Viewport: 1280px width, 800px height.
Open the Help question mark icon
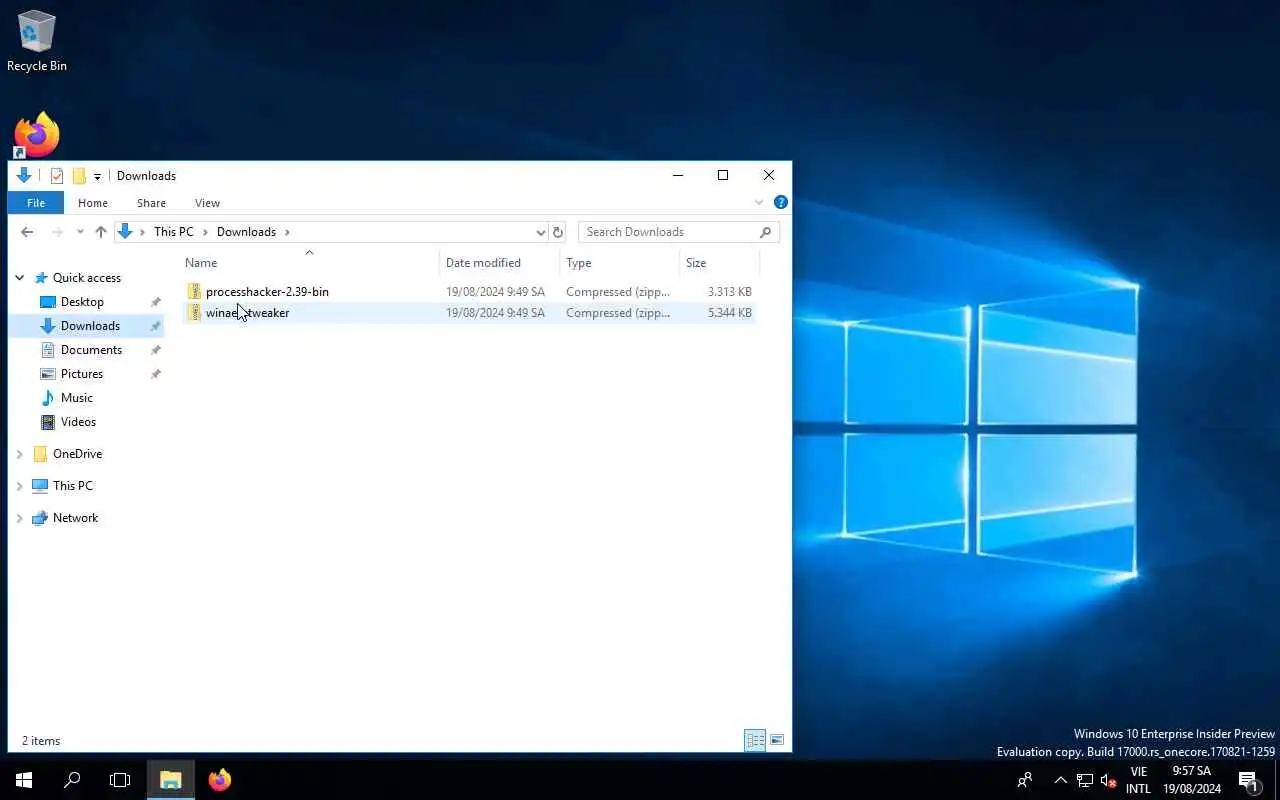pyautogui.click(x=781, y=202)
